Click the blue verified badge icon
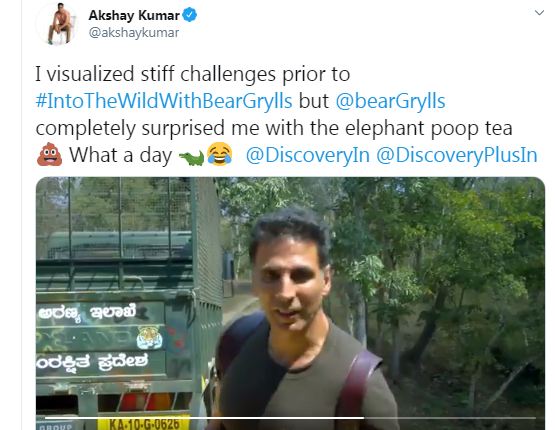 [x=190, y=15]
